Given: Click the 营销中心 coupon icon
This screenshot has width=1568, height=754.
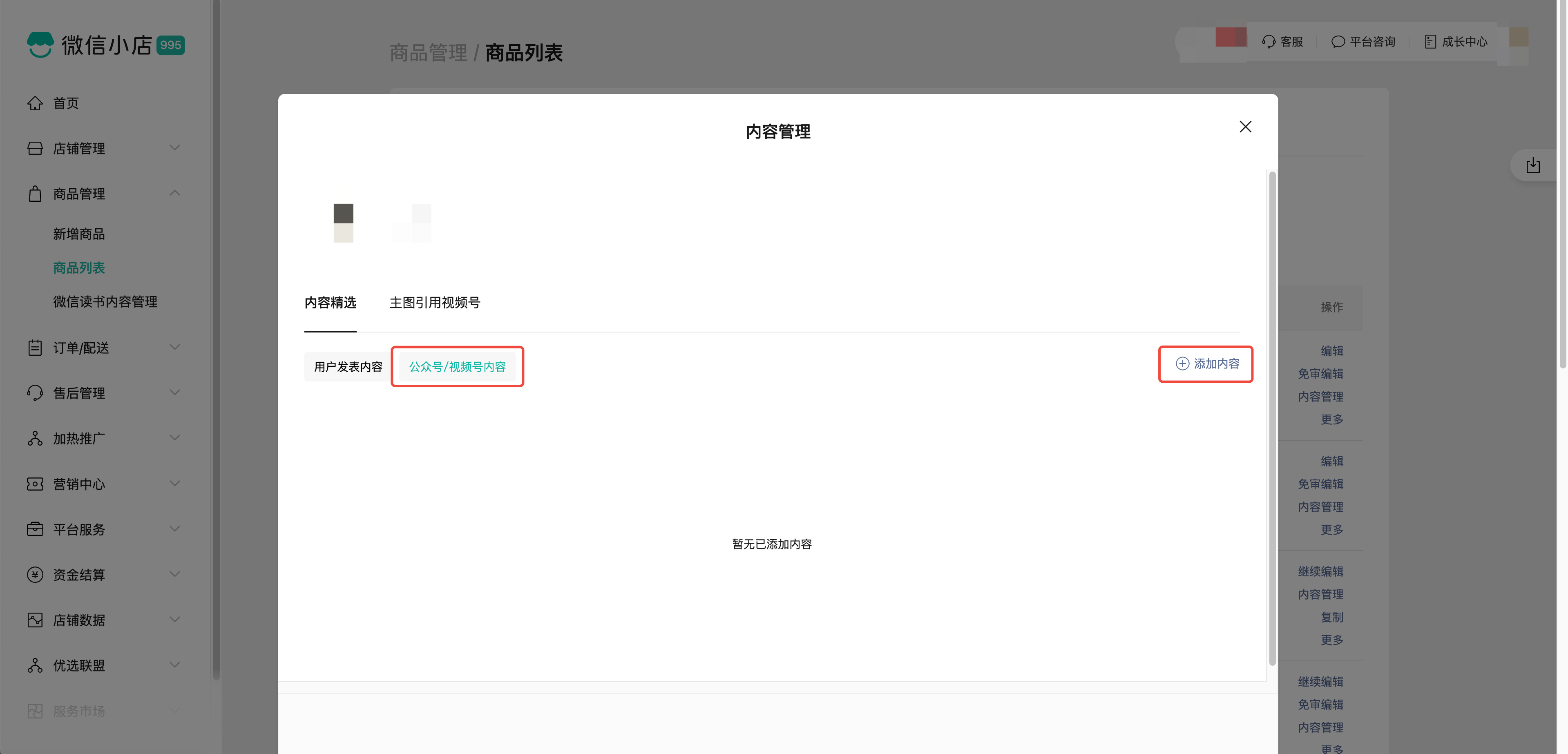Looking at the screenshot, I should pos(35,484).
